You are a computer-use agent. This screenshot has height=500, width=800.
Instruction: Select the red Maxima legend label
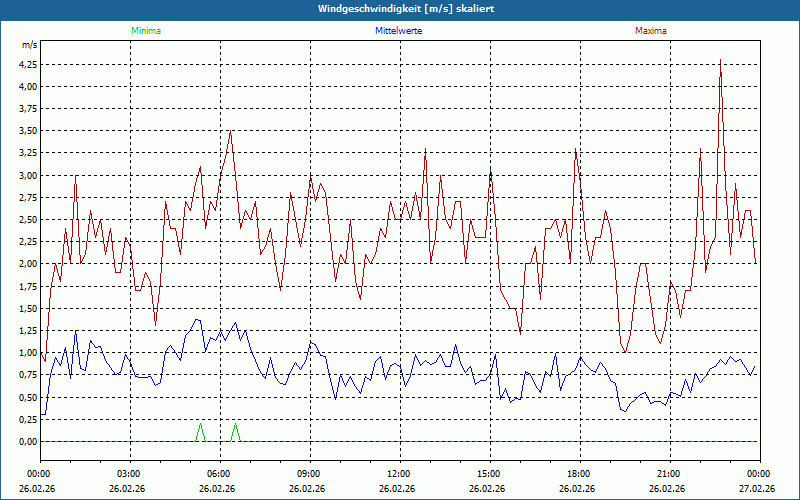point(651,31)
